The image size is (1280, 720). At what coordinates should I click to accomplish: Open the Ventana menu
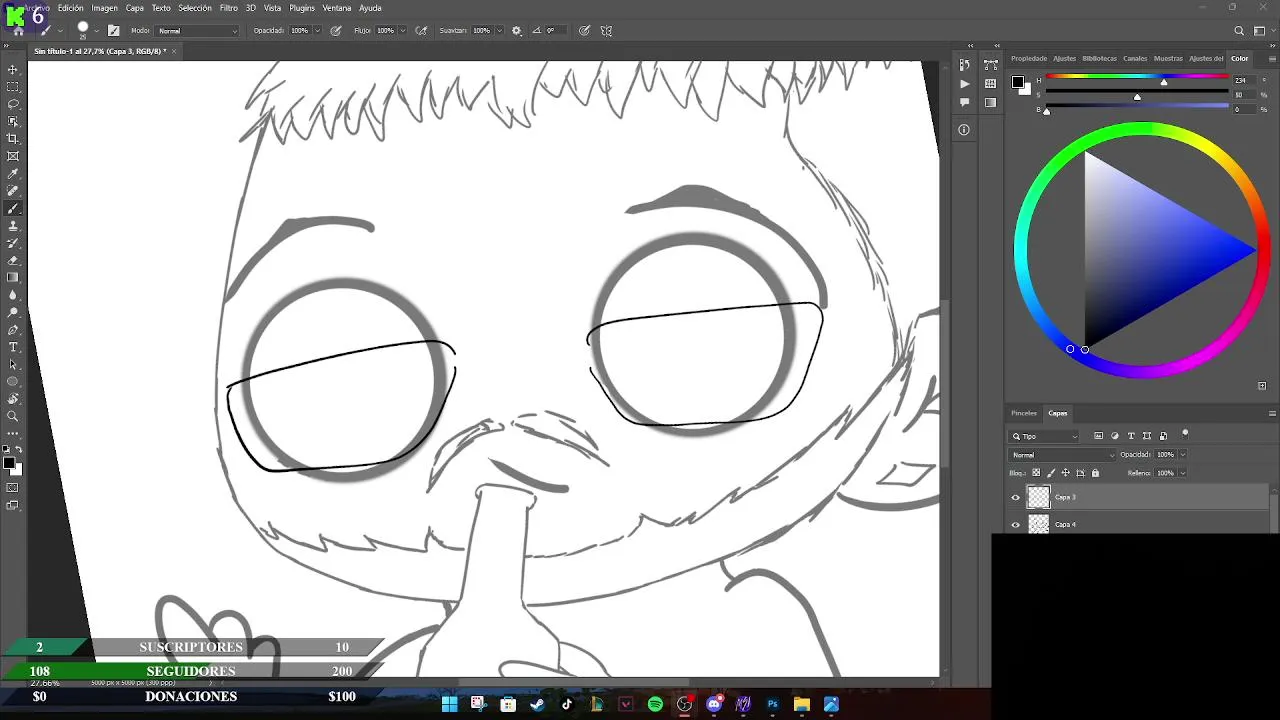[337, 8]
